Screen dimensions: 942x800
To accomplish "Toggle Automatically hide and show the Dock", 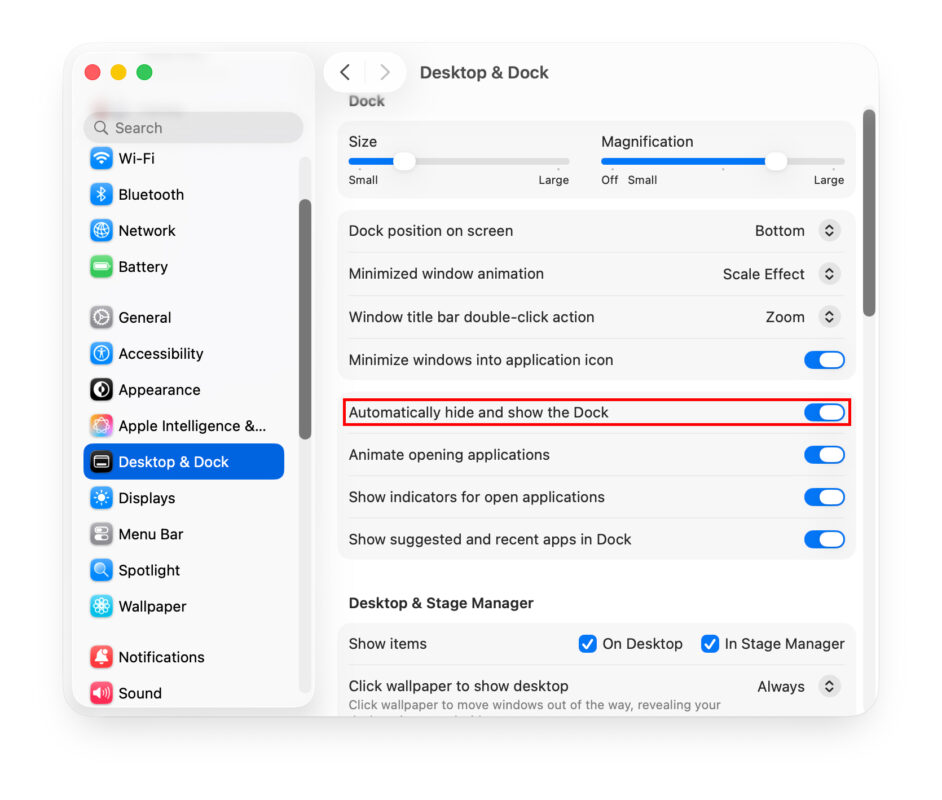I will 824,413.
